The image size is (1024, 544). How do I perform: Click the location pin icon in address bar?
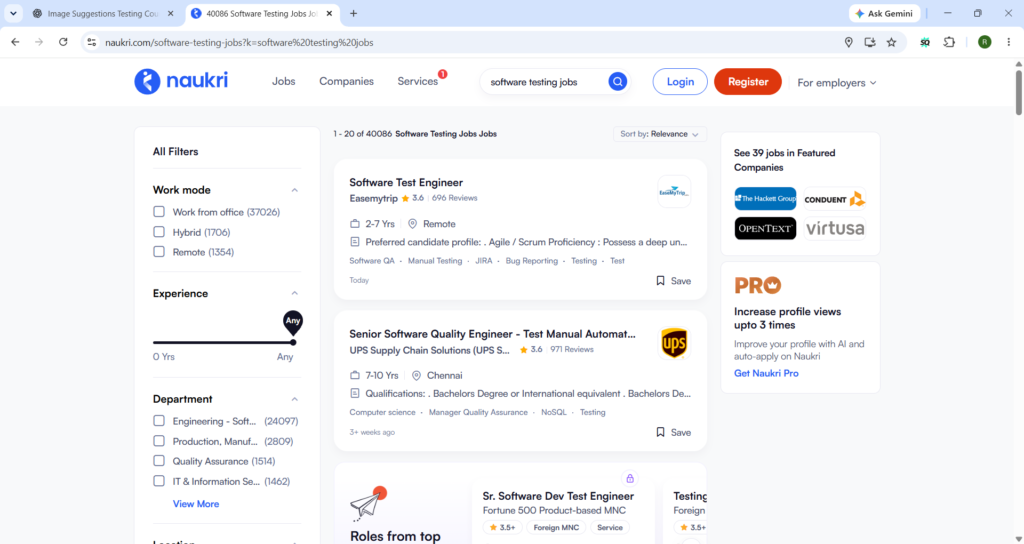848,42
